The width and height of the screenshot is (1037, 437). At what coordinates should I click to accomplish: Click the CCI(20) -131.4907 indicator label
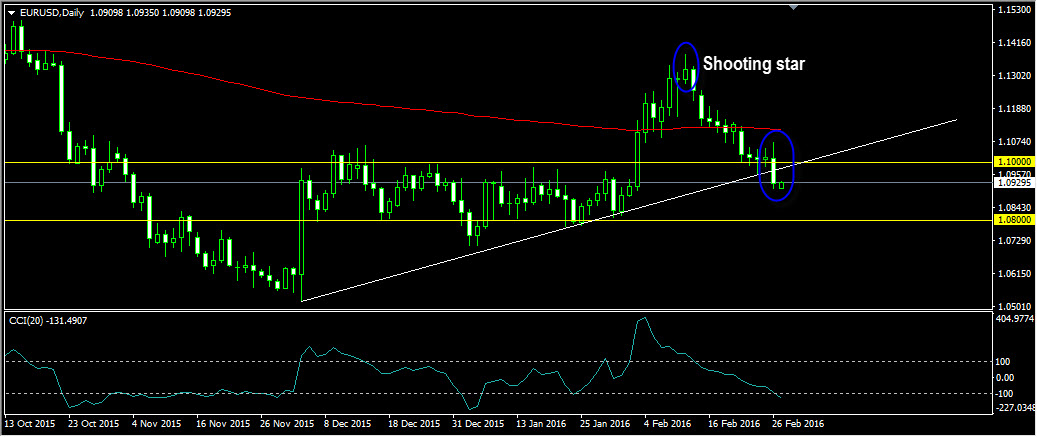coord(48,320)
